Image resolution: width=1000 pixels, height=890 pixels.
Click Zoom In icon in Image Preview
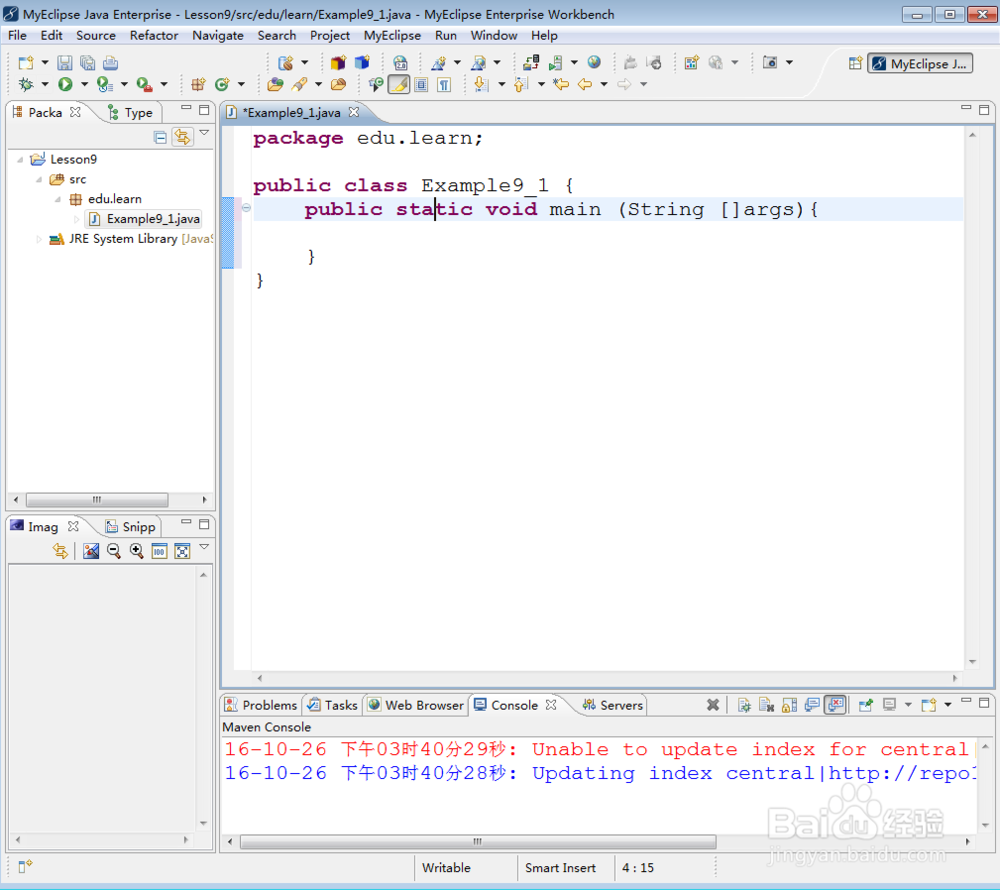pos(136,551)
